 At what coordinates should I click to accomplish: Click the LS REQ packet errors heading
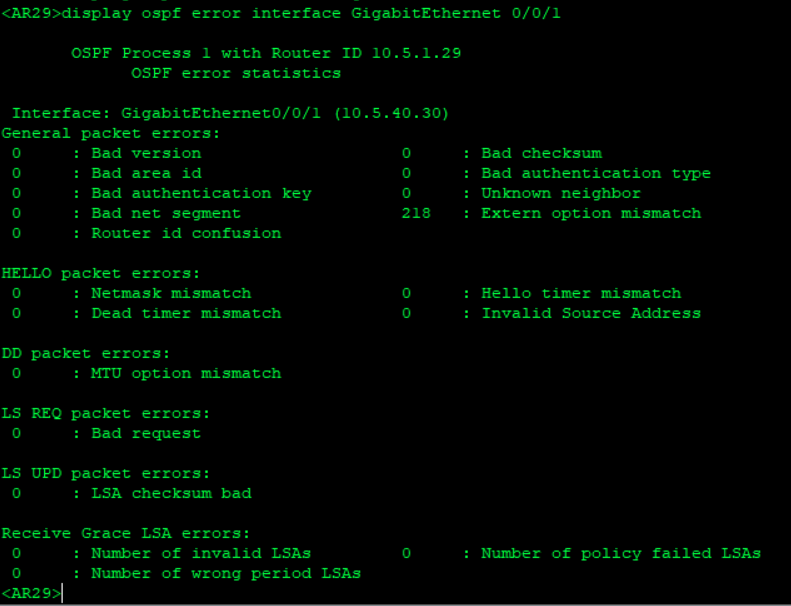coord(106,413)
